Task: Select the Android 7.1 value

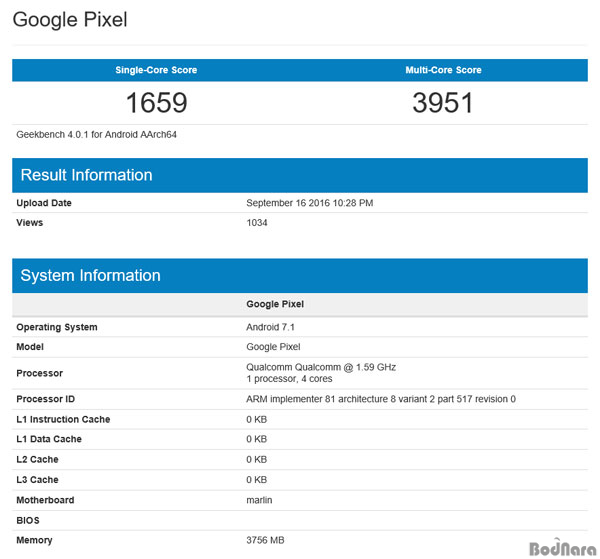Action: click(271, 327)
